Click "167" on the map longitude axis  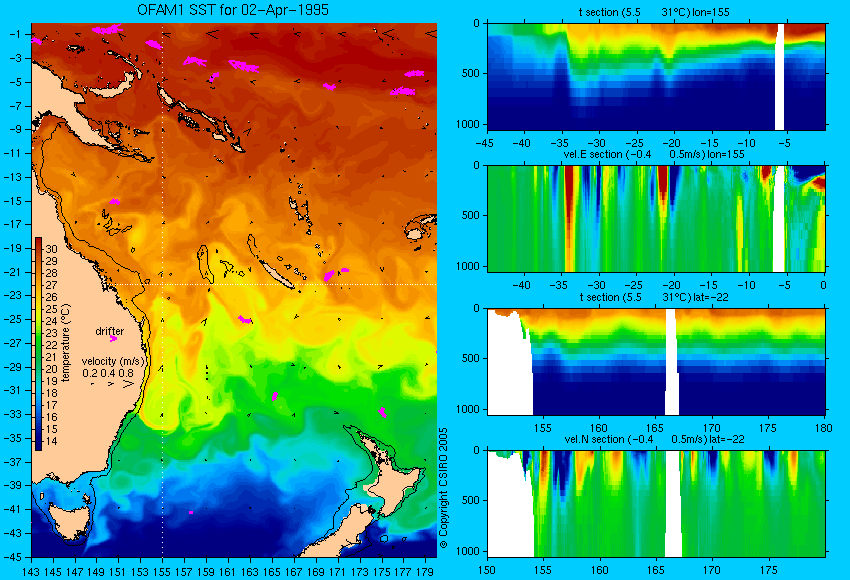pos(294,571)
